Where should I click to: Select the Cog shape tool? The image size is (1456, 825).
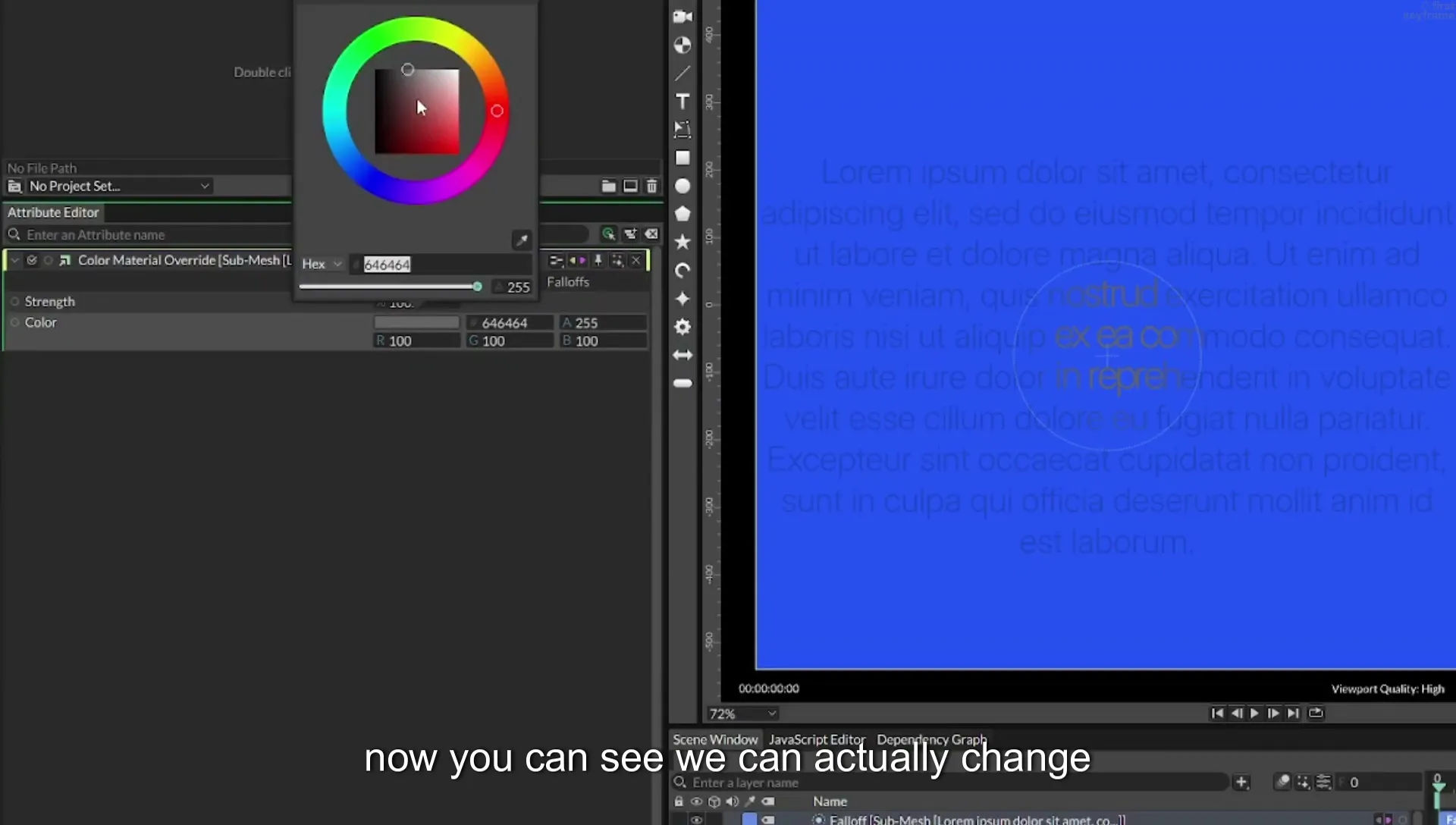(x=682, y=327)
